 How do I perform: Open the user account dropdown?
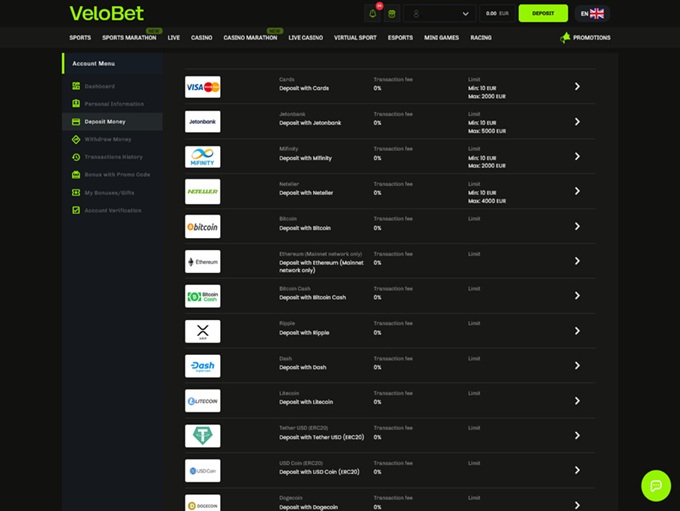[x=441, y=14]
